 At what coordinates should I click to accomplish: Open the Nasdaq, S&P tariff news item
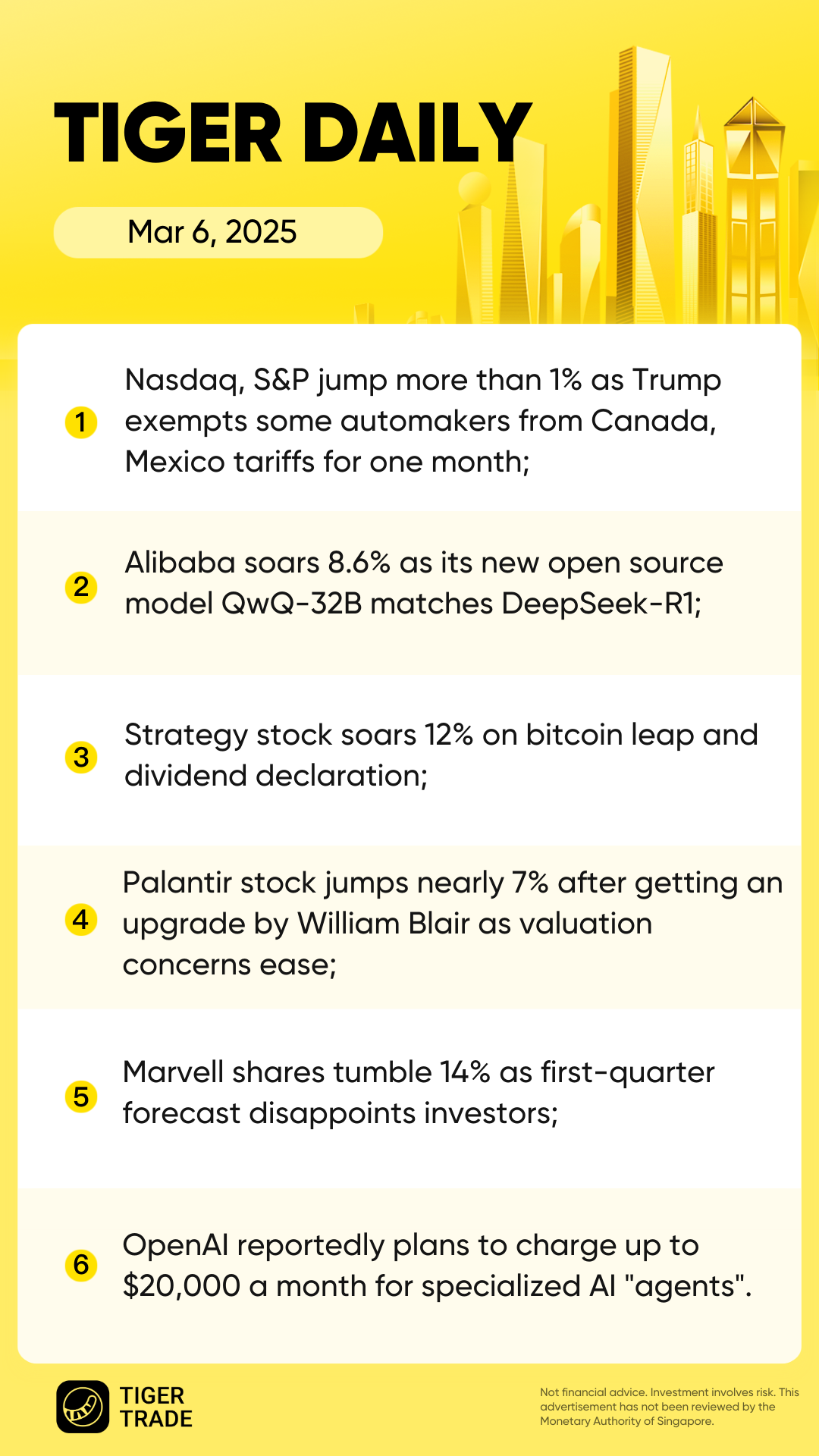422,421
